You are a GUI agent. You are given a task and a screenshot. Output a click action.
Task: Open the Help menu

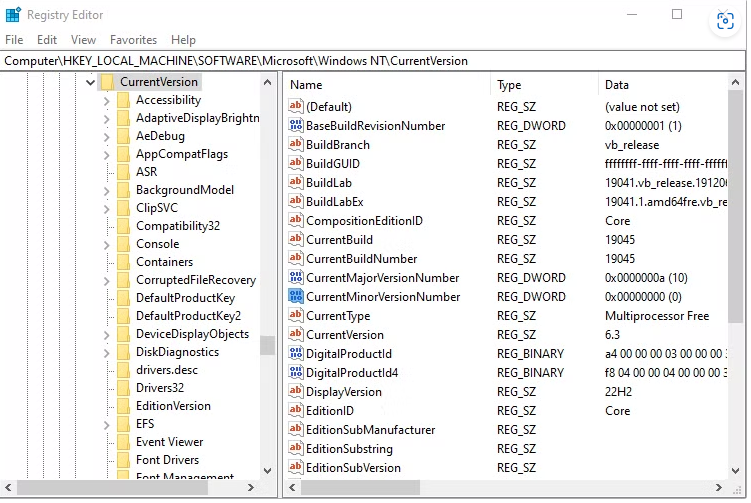[x=183, y=40]
